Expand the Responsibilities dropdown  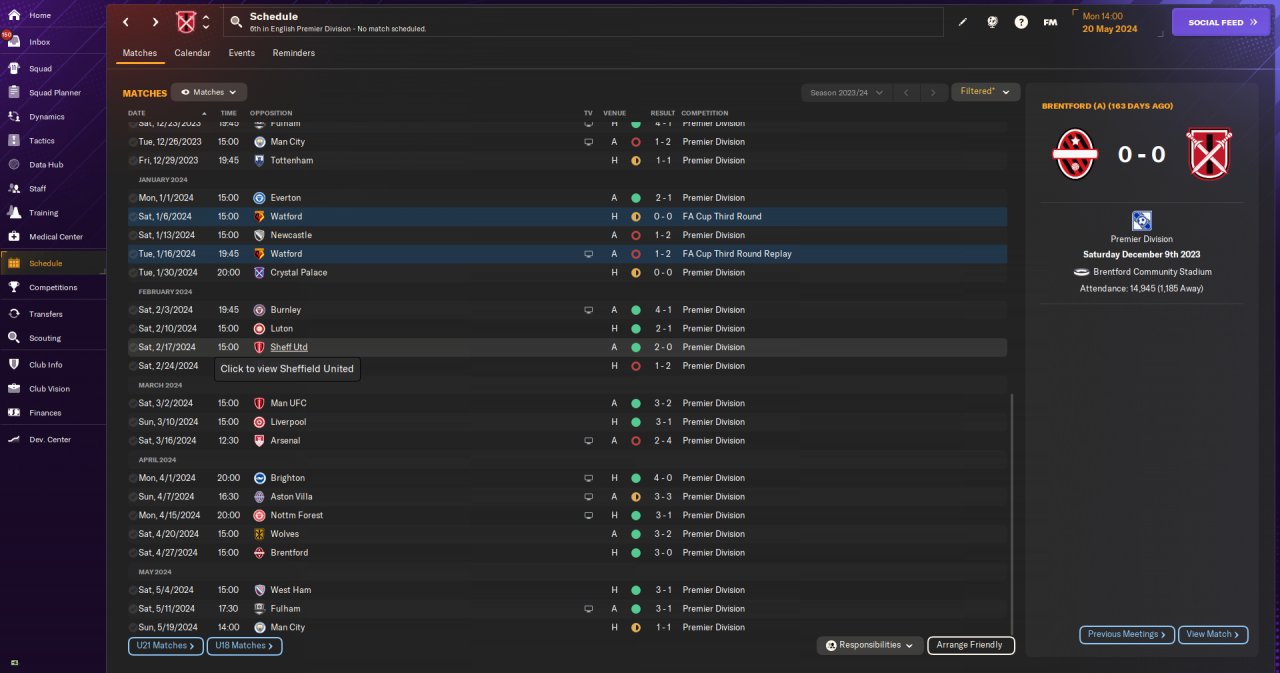[x=870, y=645]
